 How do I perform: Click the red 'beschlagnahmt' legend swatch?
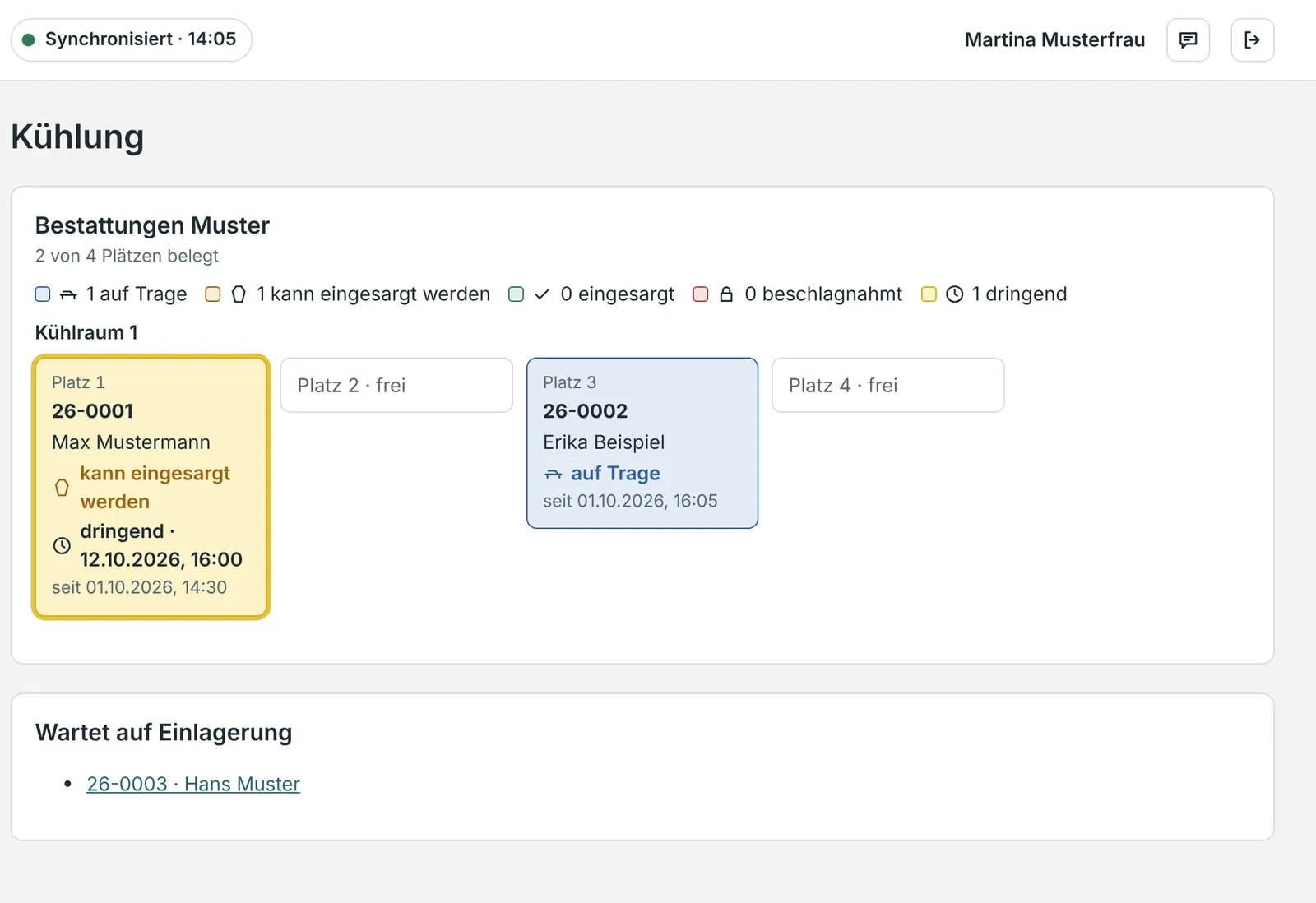(x=701, y=294)
